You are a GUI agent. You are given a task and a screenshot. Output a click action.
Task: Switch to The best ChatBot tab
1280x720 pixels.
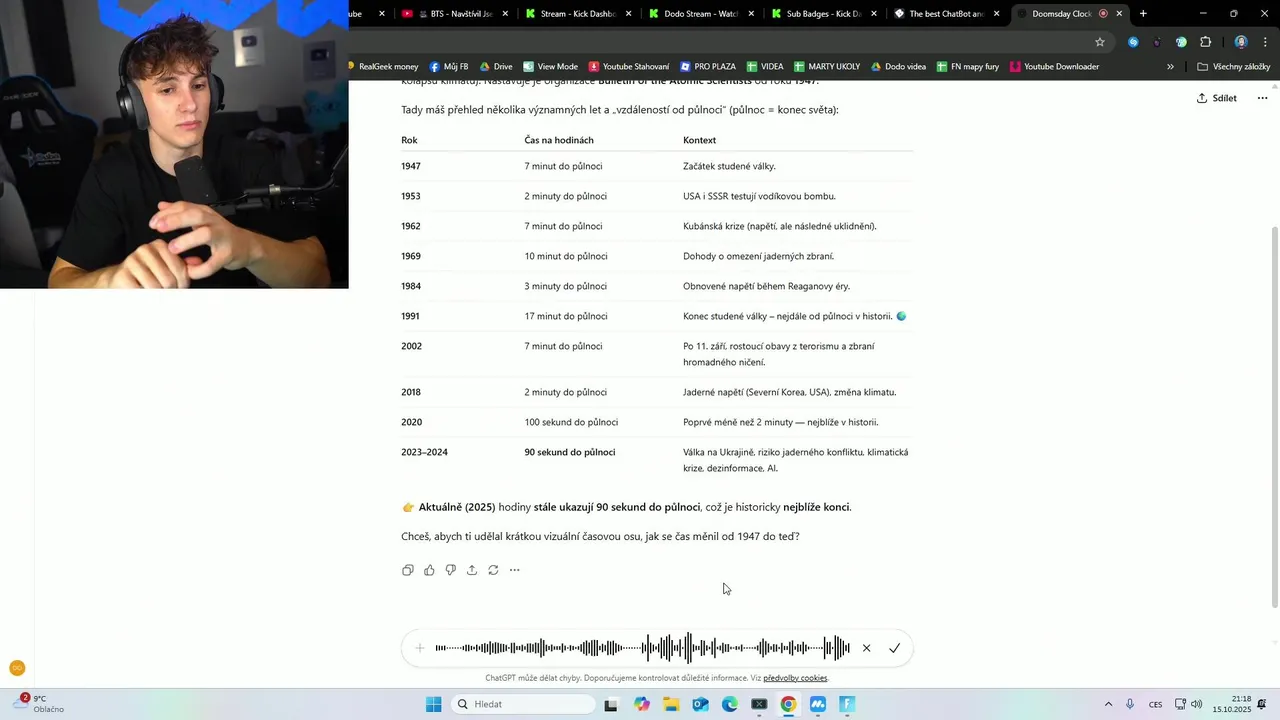[946, 14]
